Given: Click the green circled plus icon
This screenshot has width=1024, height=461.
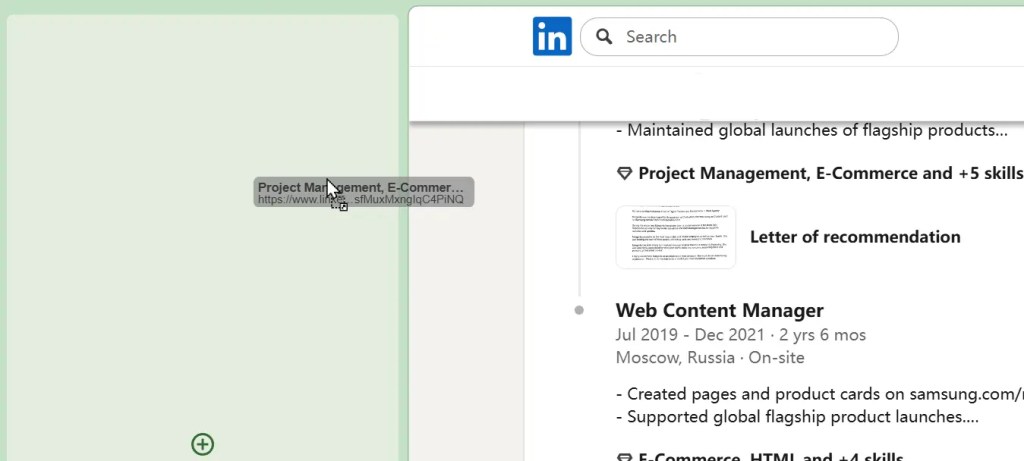Looking at the screenshot, I should (x=203, y=444).
